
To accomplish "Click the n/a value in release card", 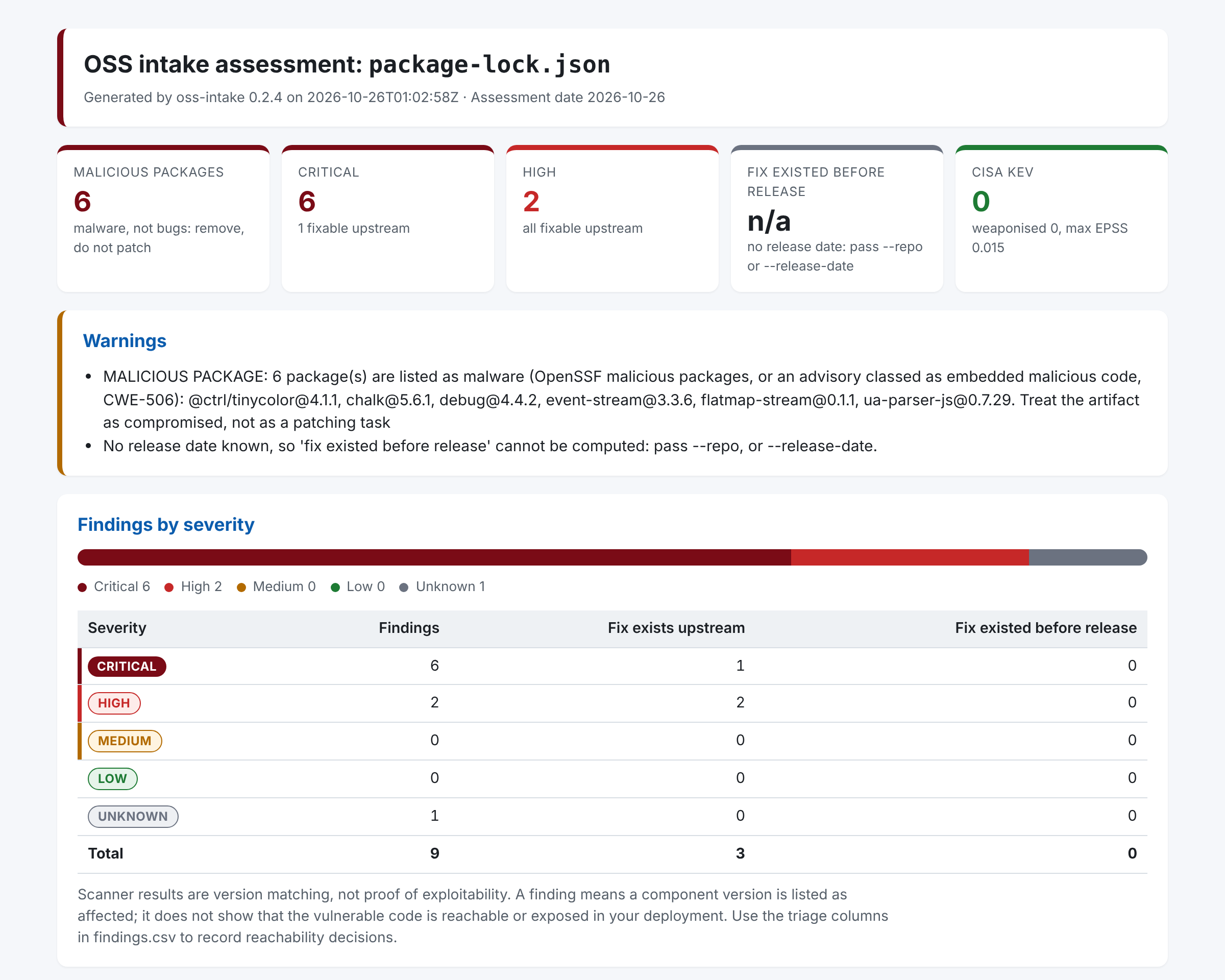I will pyautogui.click(x=769, y=221).
